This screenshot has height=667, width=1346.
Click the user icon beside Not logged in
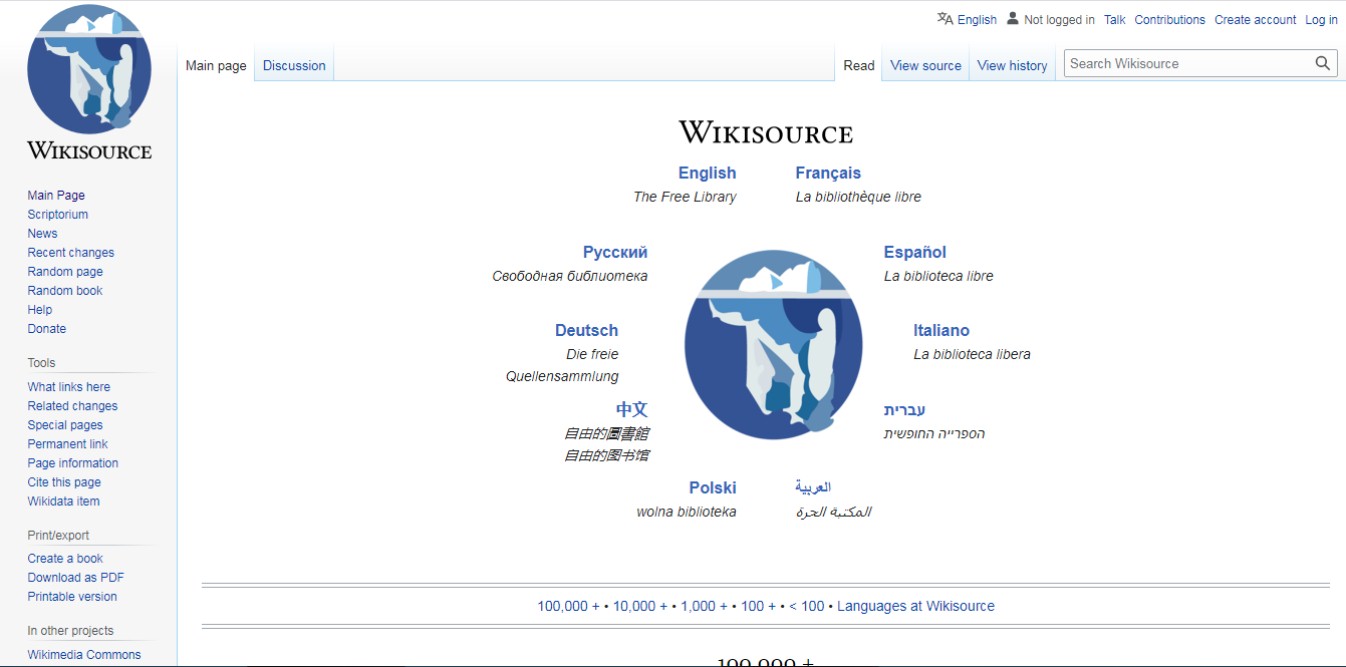1012,19
